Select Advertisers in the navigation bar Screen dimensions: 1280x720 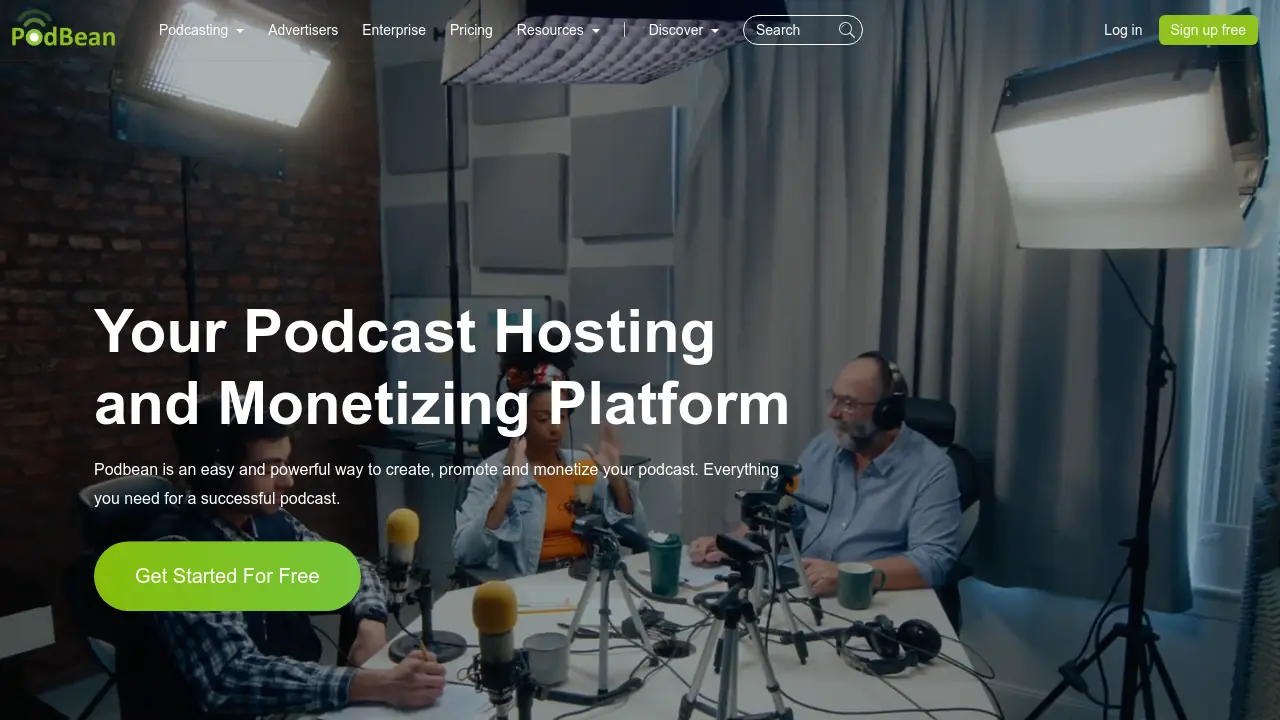[x=303, y=30]
